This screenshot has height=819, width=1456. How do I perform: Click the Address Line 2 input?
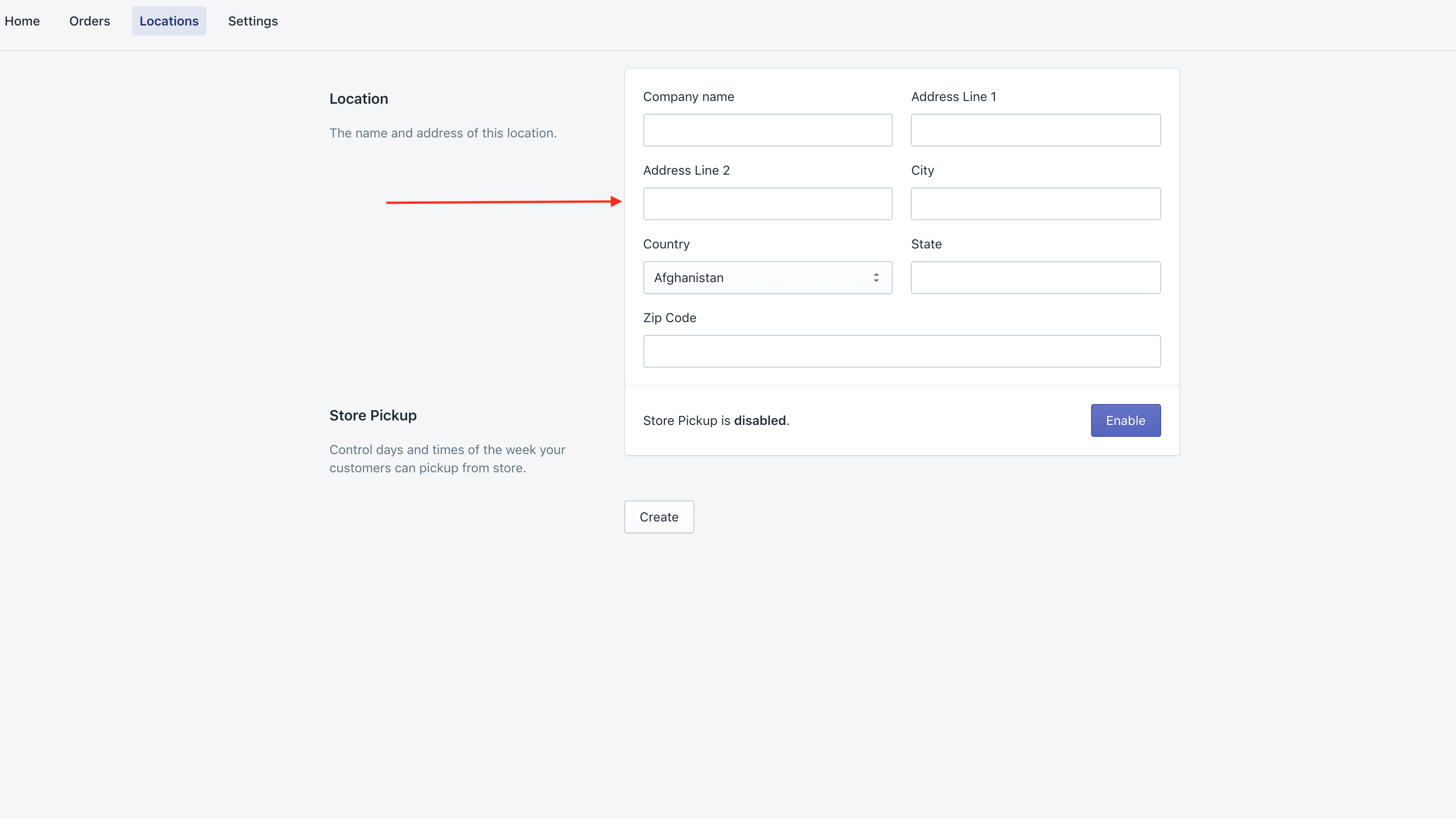[767, 204]
